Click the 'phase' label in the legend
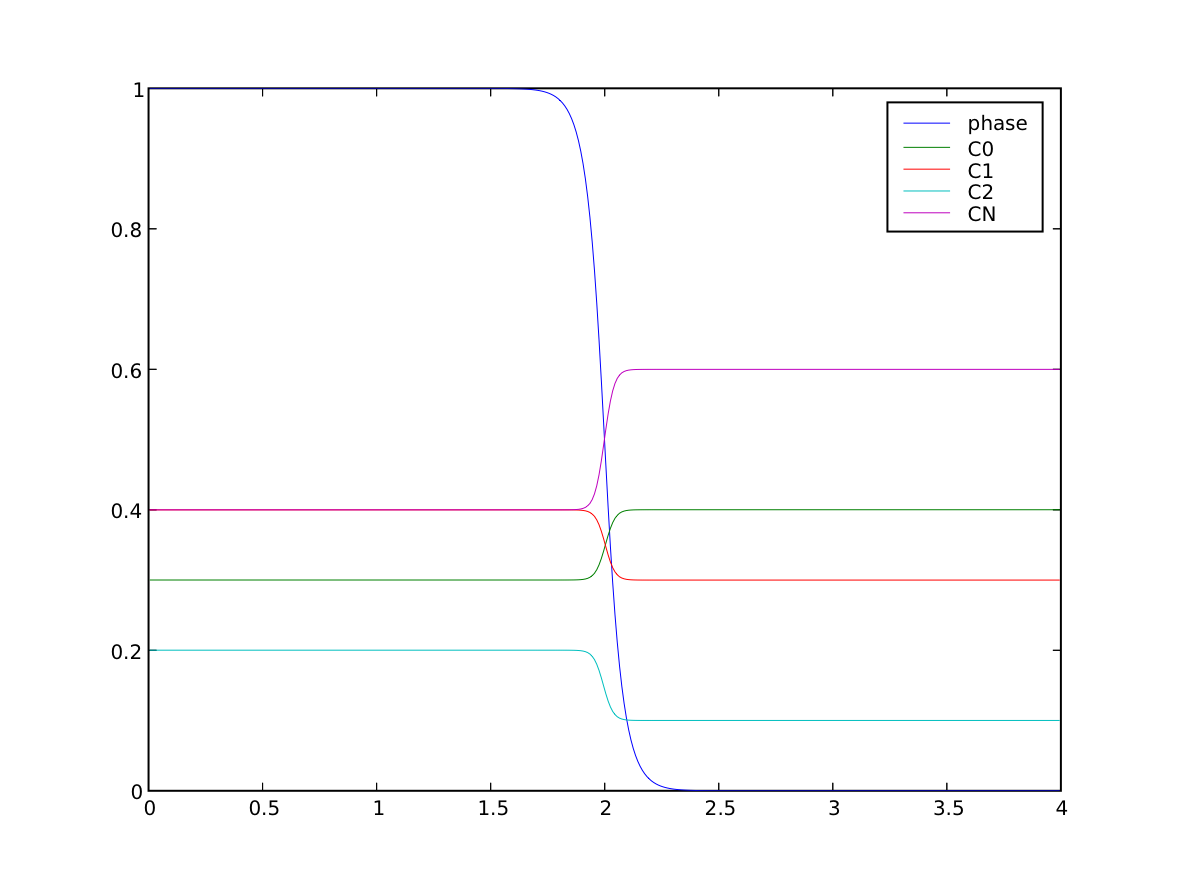The image size is (1178, 890). tap(996, 124)
